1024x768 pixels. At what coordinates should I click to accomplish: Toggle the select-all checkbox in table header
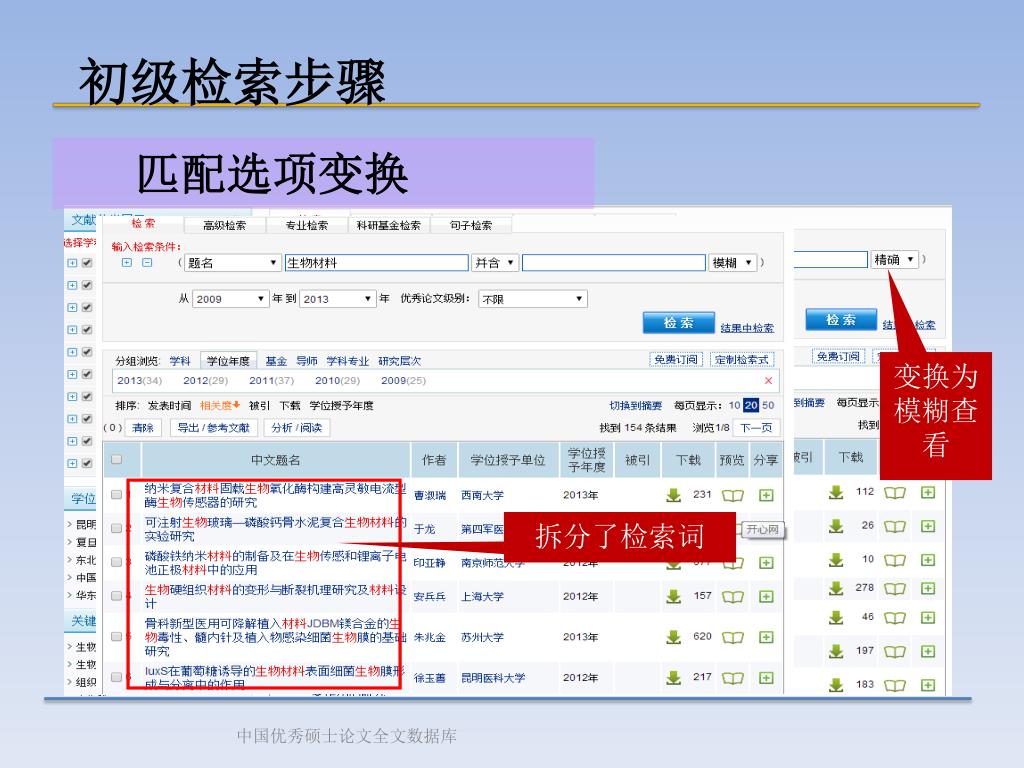116,459
